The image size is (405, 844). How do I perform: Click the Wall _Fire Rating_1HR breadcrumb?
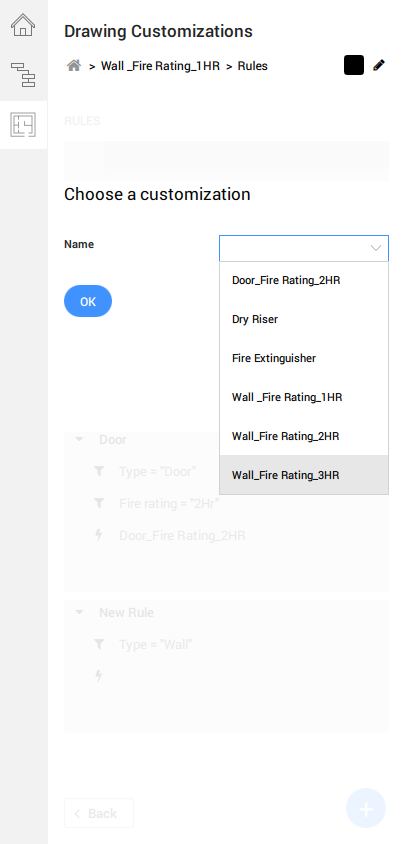(160, 66)
